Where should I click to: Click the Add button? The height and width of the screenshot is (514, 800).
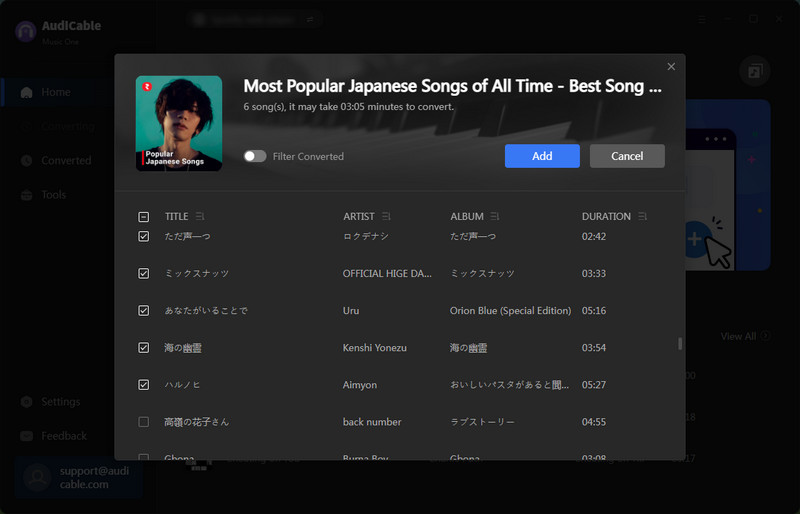pos(542,156)
